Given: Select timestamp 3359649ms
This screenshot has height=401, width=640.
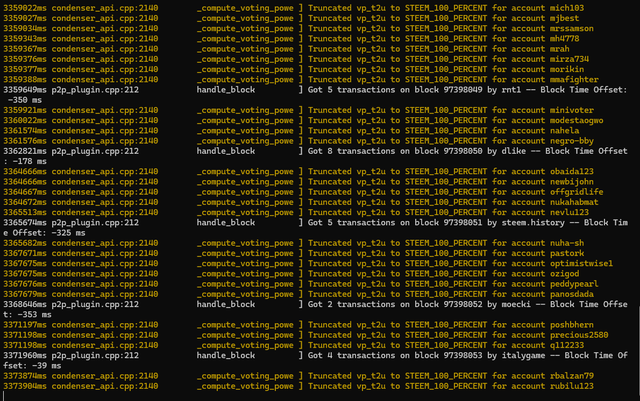Looking at the screenshot, I should (24, 89).
